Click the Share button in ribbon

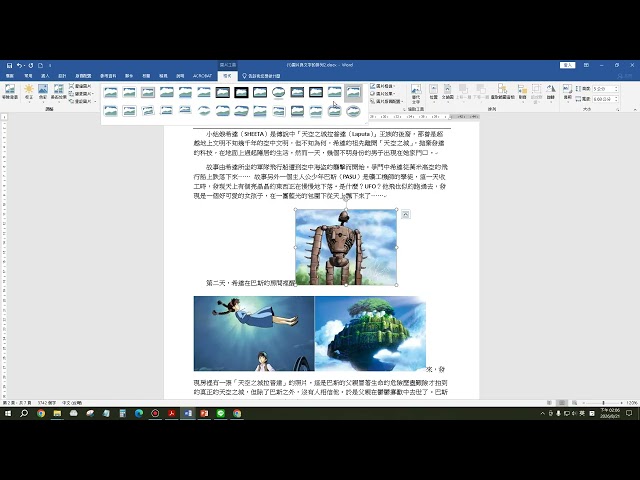pyautogui.click(x=625, y=76)
